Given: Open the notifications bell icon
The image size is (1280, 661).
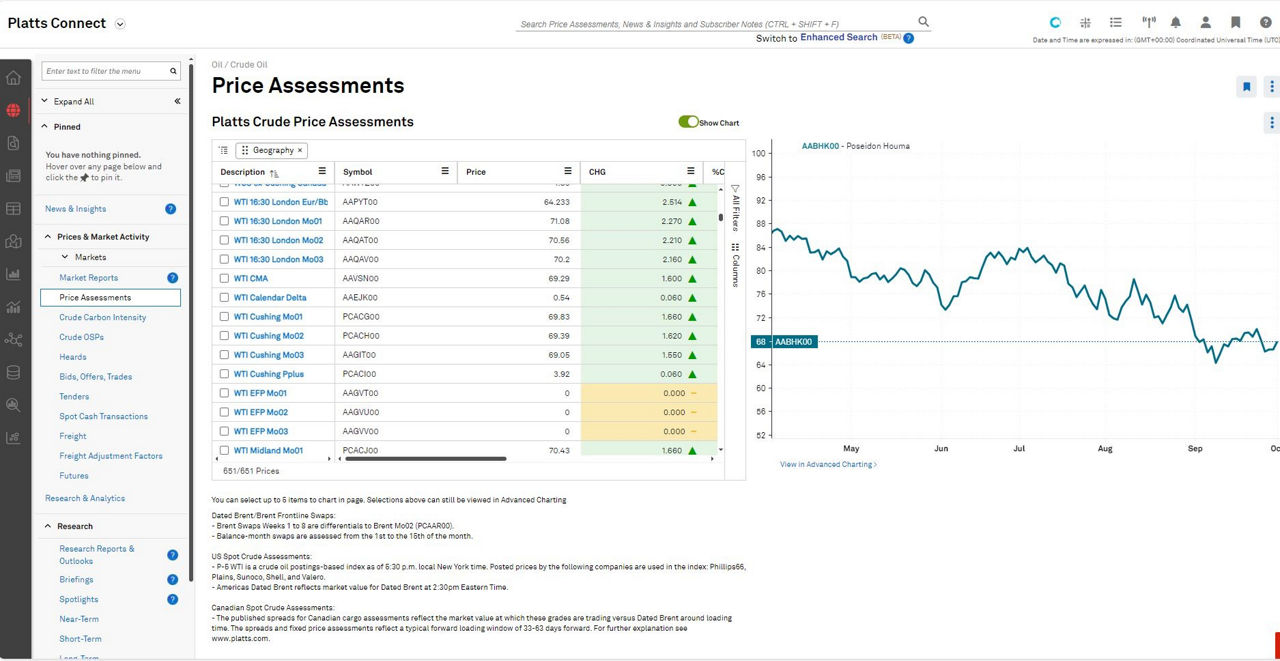Looking at the screenshot, I should click(1176, 23).
